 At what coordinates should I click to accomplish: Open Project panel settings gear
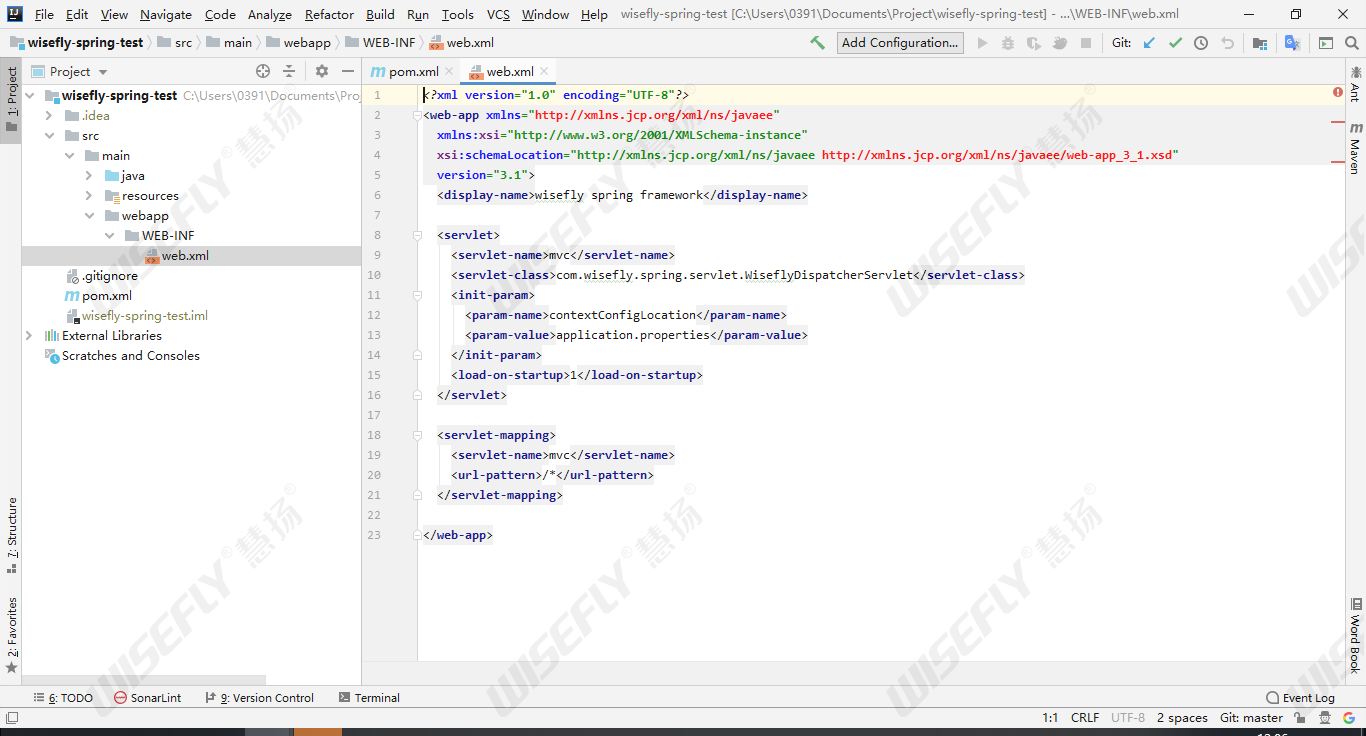click(322, 71)
